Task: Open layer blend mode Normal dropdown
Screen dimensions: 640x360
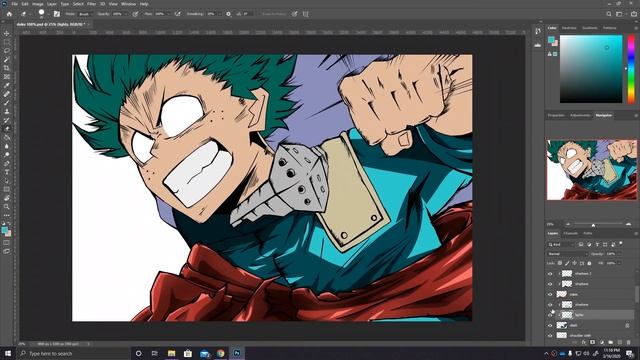Action: click(567, 254)
